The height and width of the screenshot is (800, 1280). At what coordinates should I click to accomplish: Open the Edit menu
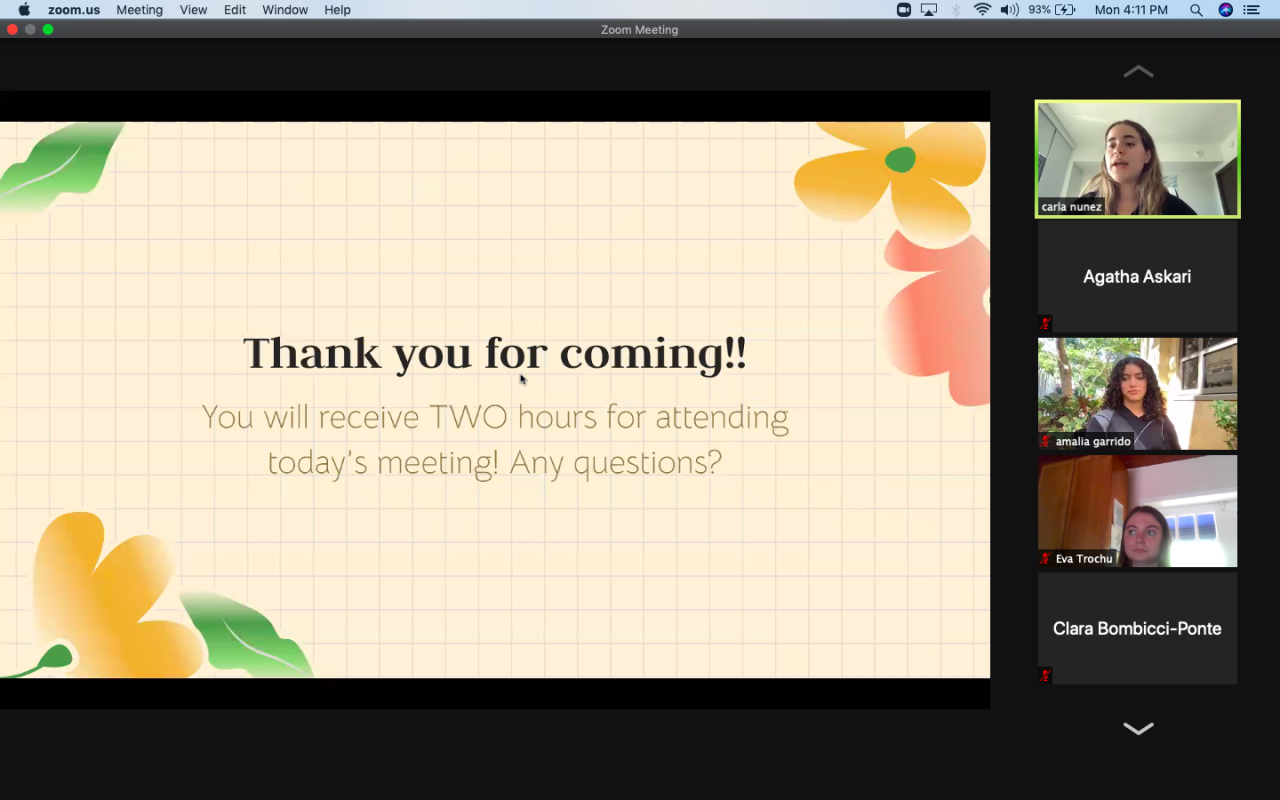tap(235, 10)
